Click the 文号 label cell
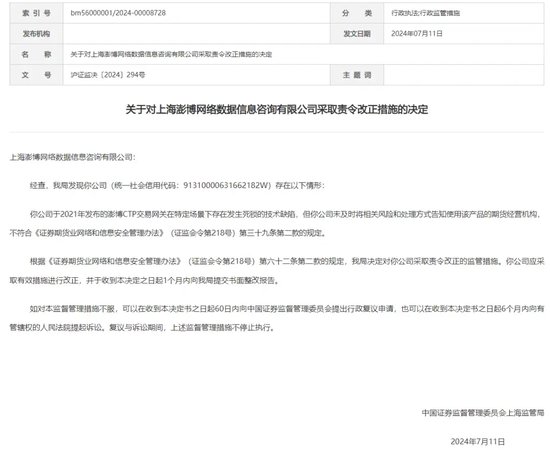550x450 pixels. tap(36, 75)
